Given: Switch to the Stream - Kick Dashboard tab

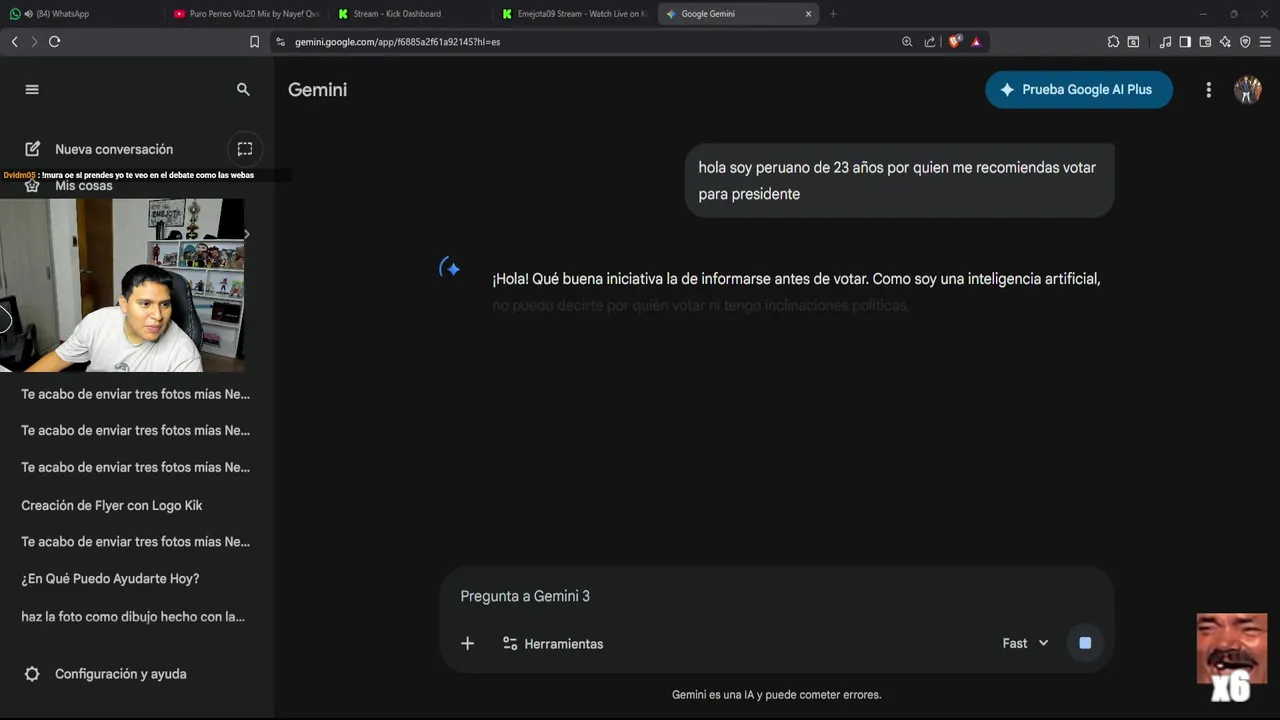Looking at the screenshot, I should click(411, 14).
